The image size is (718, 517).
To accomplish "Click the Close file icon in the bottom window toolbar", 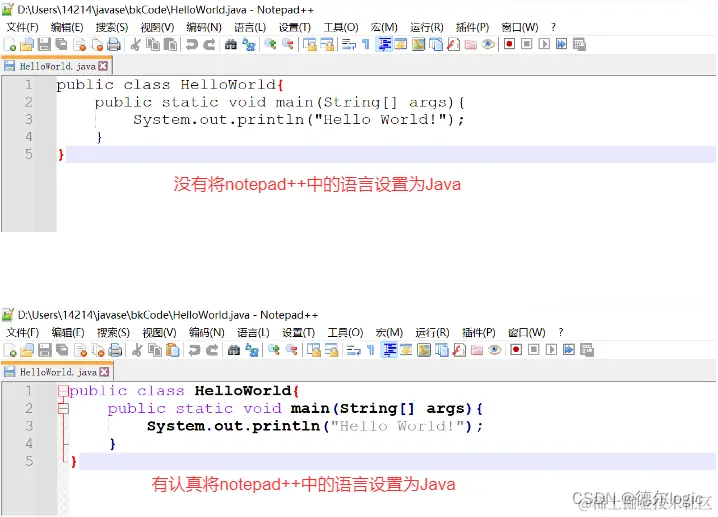I will 81,350.
